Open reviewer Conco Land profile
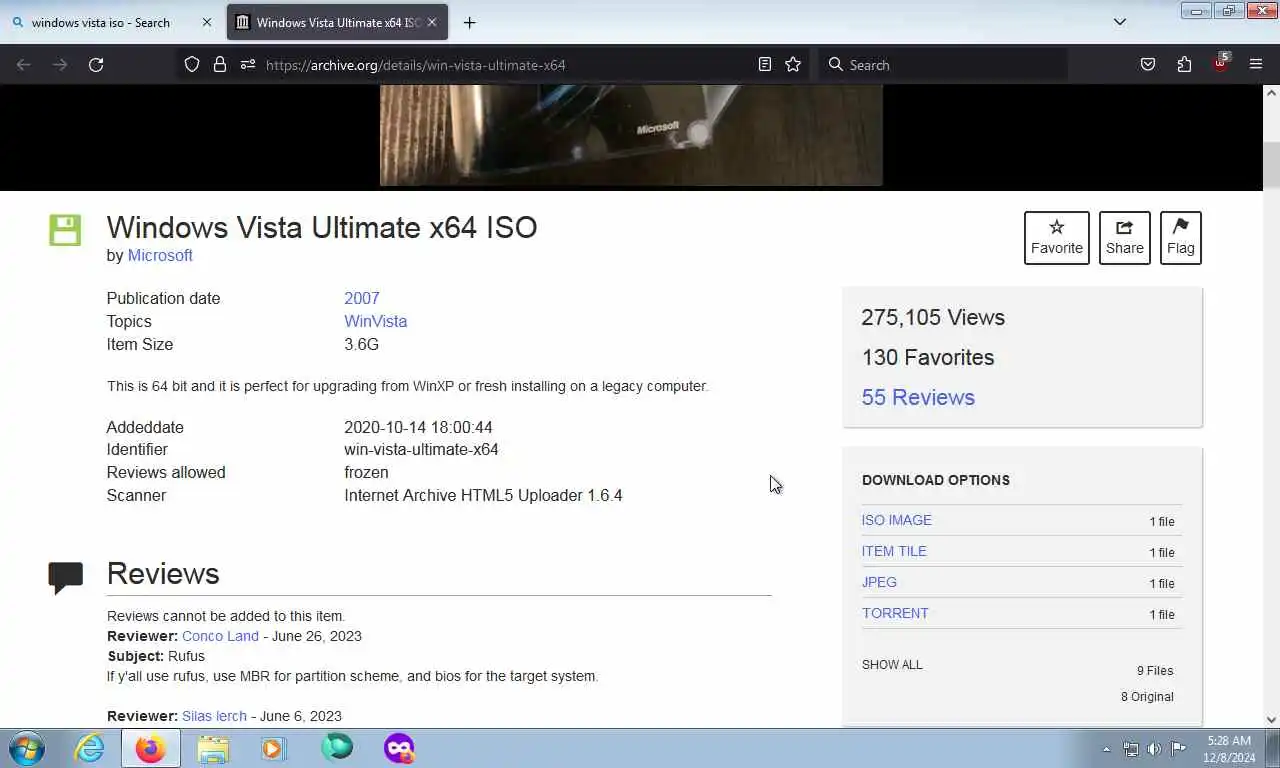Viewport: 1280px width, 768px height. pos(220,636)
